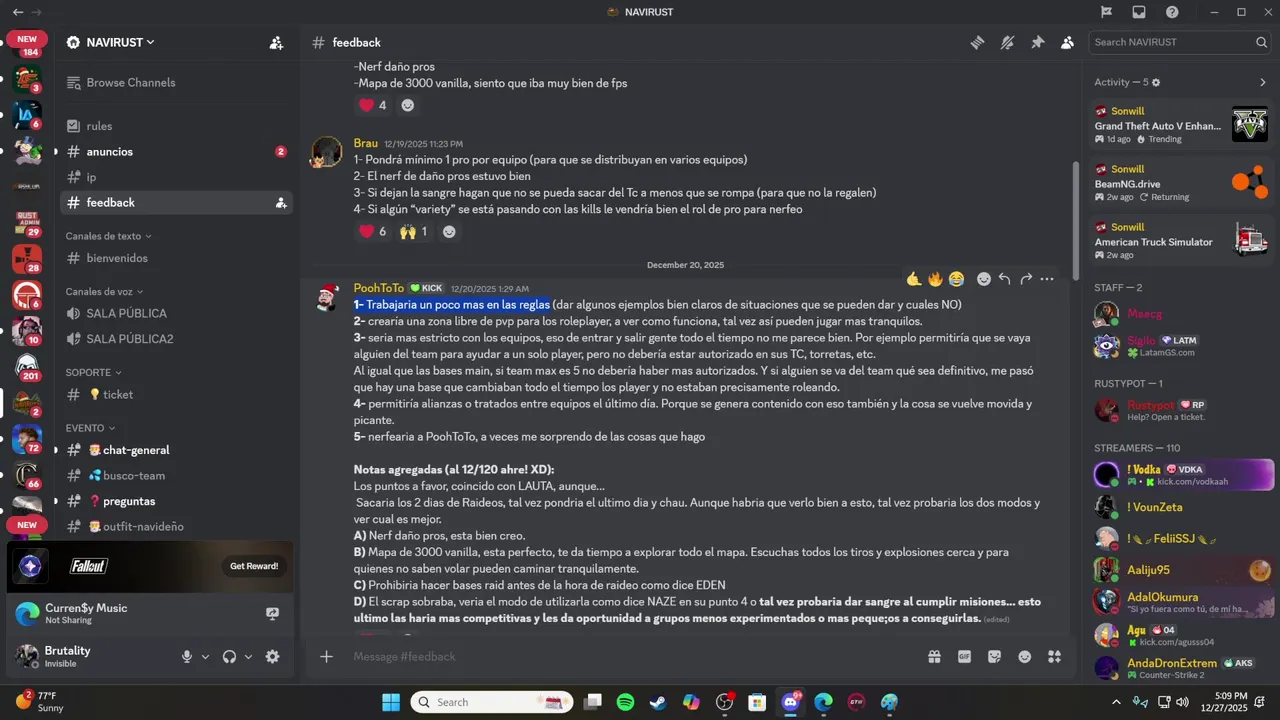Open the Threads icon in channel header
This screenshot has width=1280, height=720.
pyautogui.click(x=977, y=42)
